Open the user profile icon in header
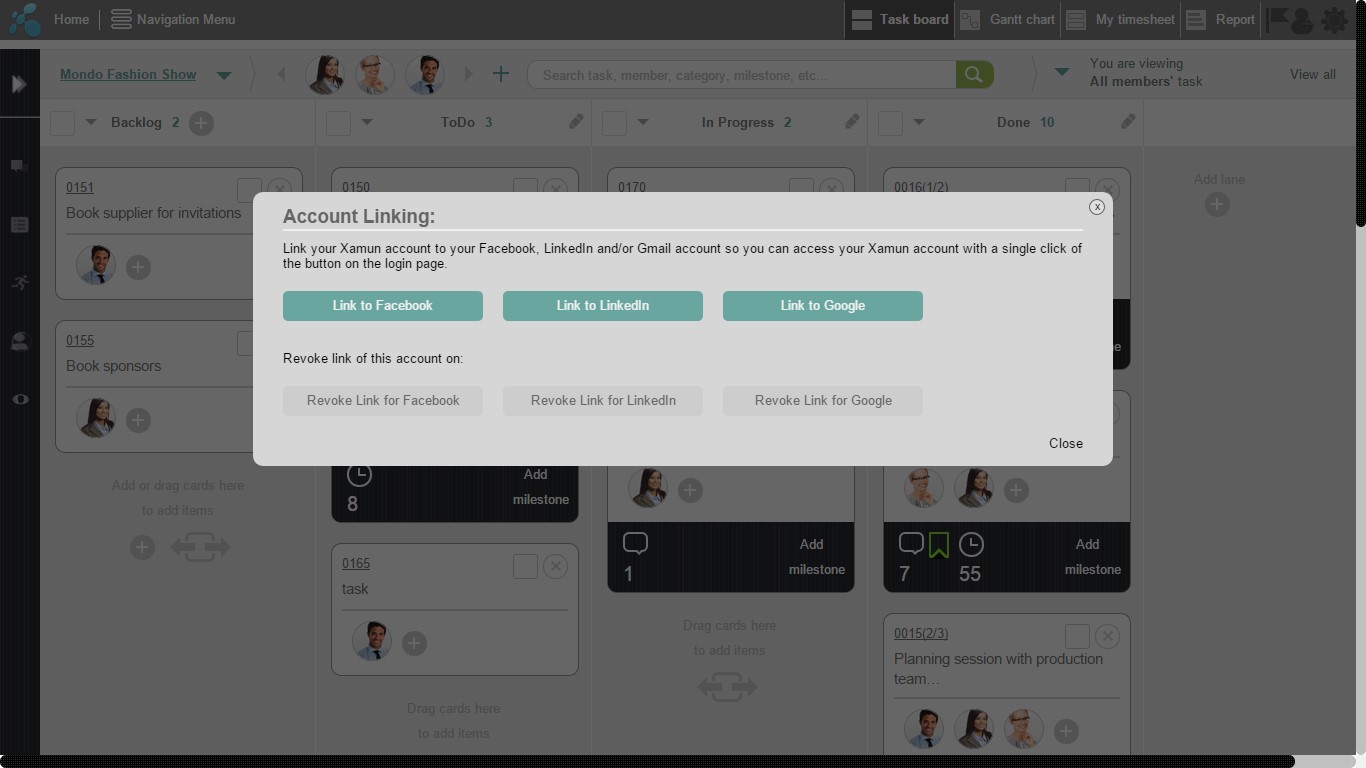Image resolution: width=1366 pixels, height=768 pixels. [x=1302, y=20]
